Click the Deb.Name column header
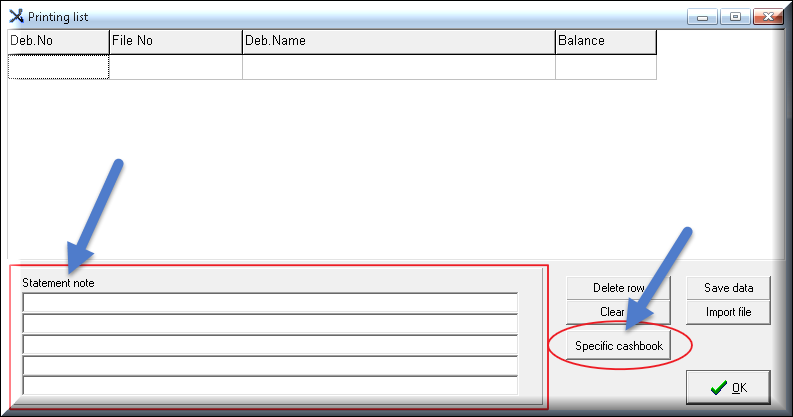The image size is (793, 417). pos(399,41)
